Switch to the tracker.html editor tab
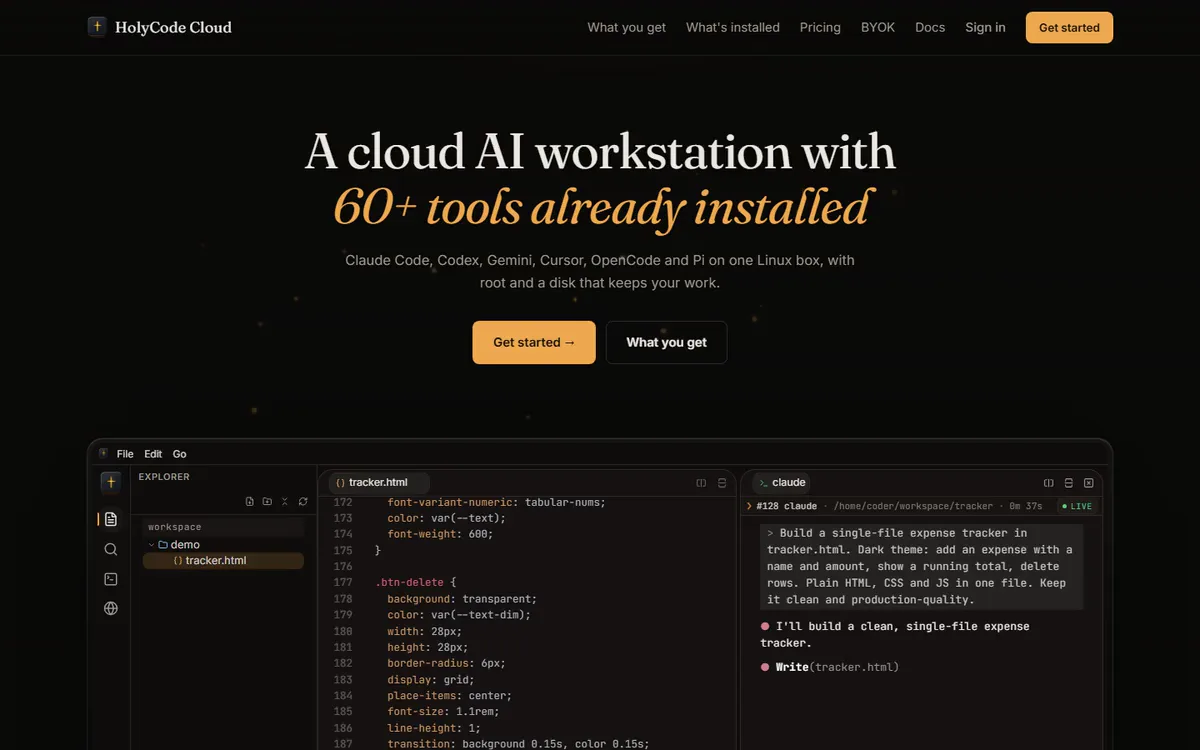Screen dimensions: 1200x750 [379, 482]
